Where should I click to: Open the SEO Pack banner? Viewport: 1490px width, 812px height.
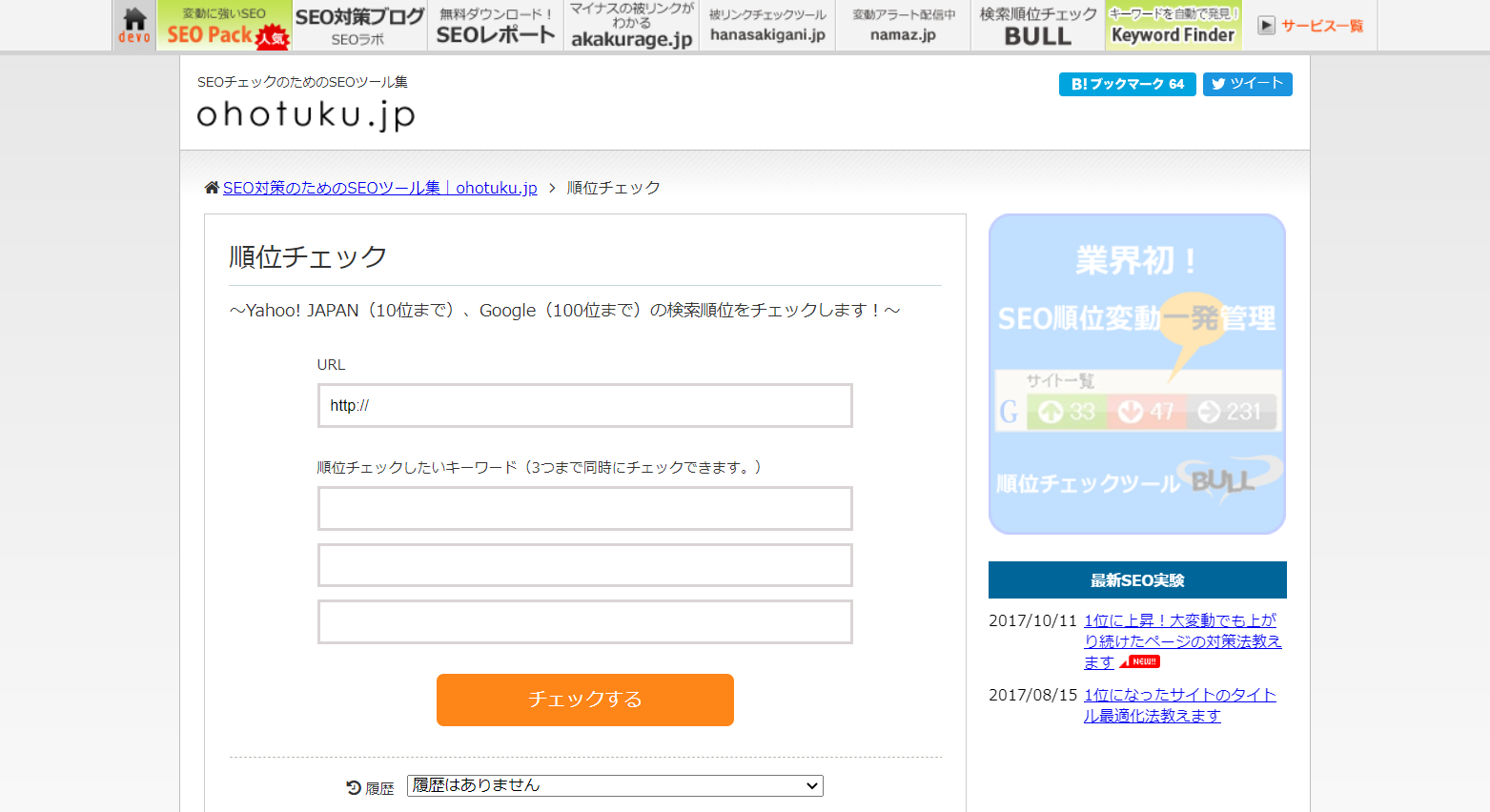pos(225,26)
